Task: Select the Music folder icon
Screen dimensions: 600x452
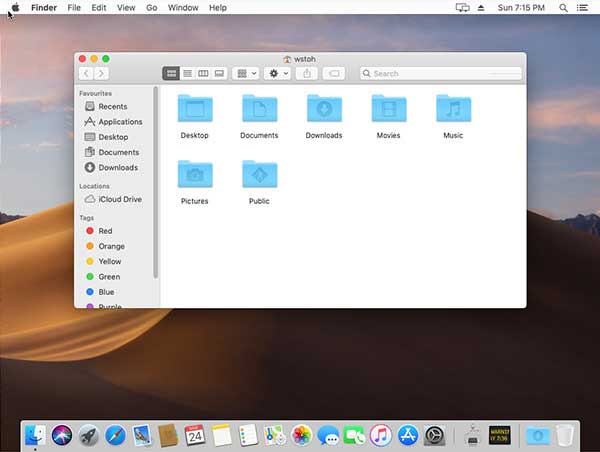Action: (453, 108)
